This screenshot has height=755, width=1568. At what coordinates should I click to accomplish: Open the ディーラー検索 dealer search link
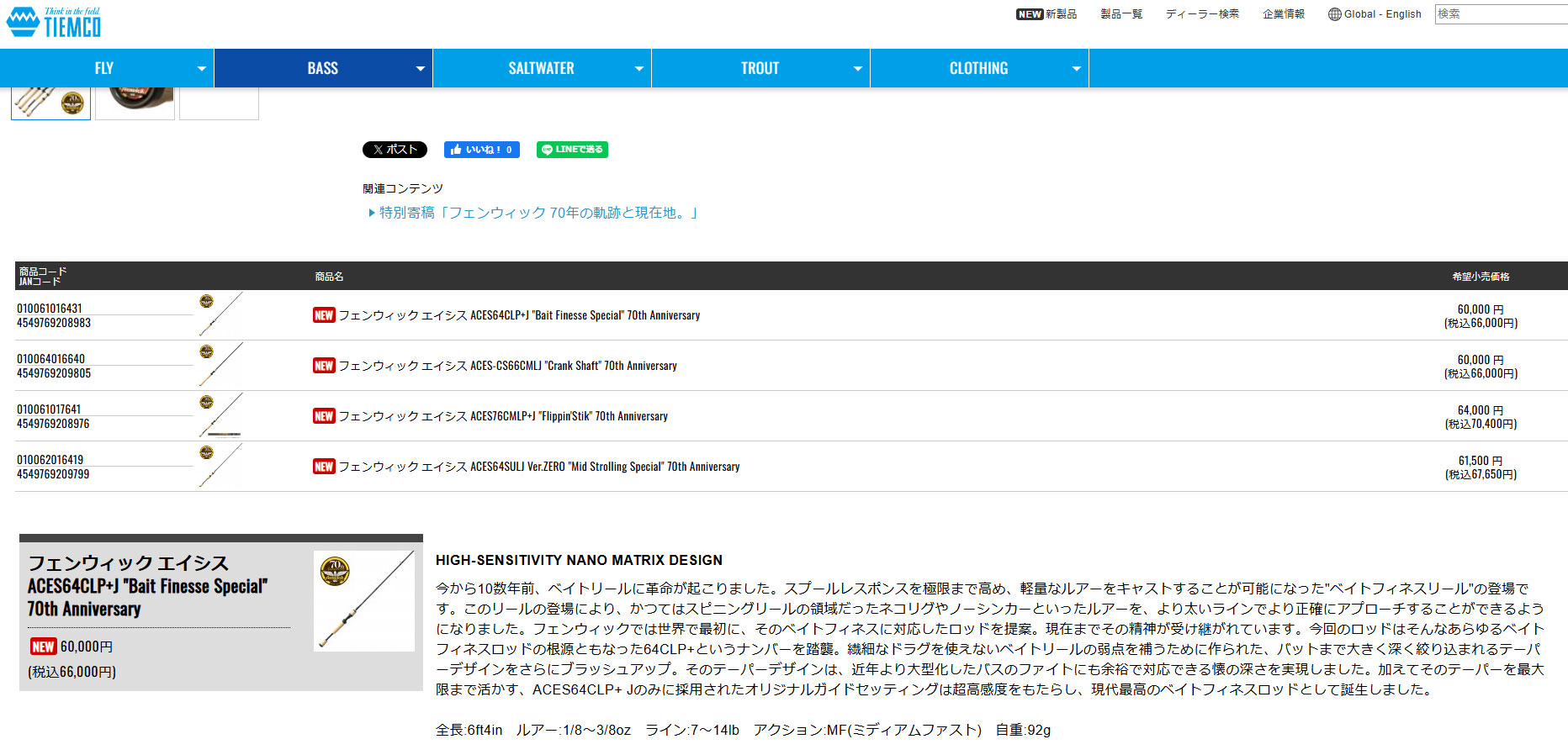(x=1202, y=14)
